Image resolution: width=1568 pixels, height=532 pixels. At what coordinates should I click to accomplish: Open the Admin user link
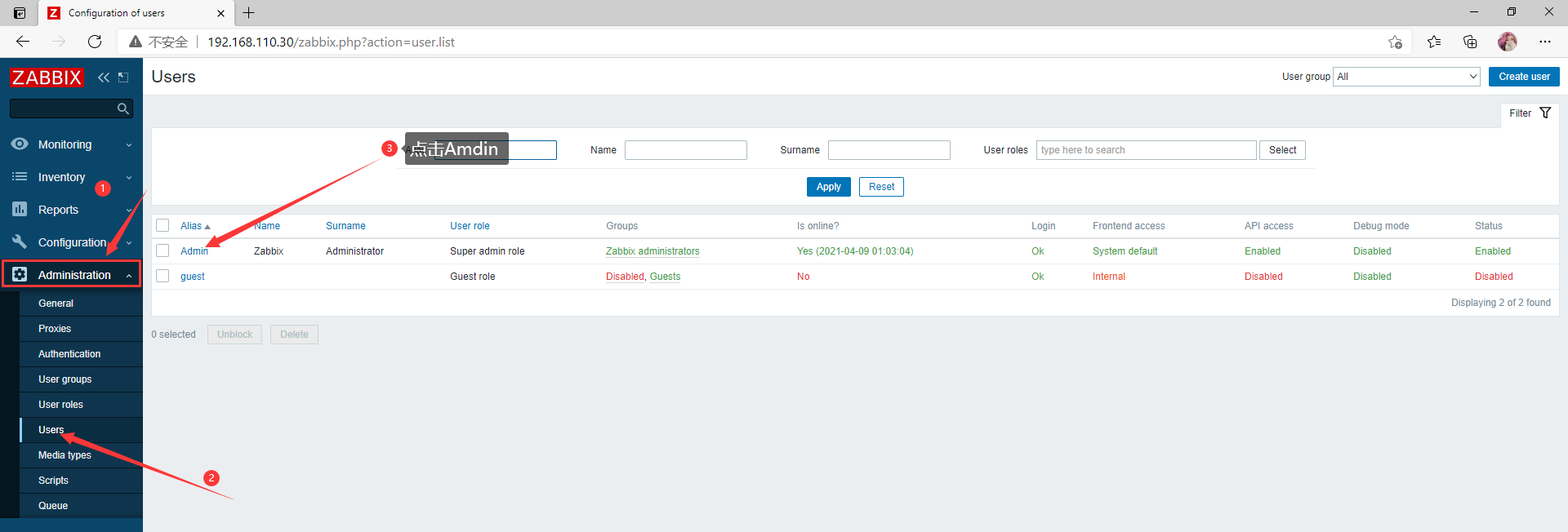coord(194,251)
